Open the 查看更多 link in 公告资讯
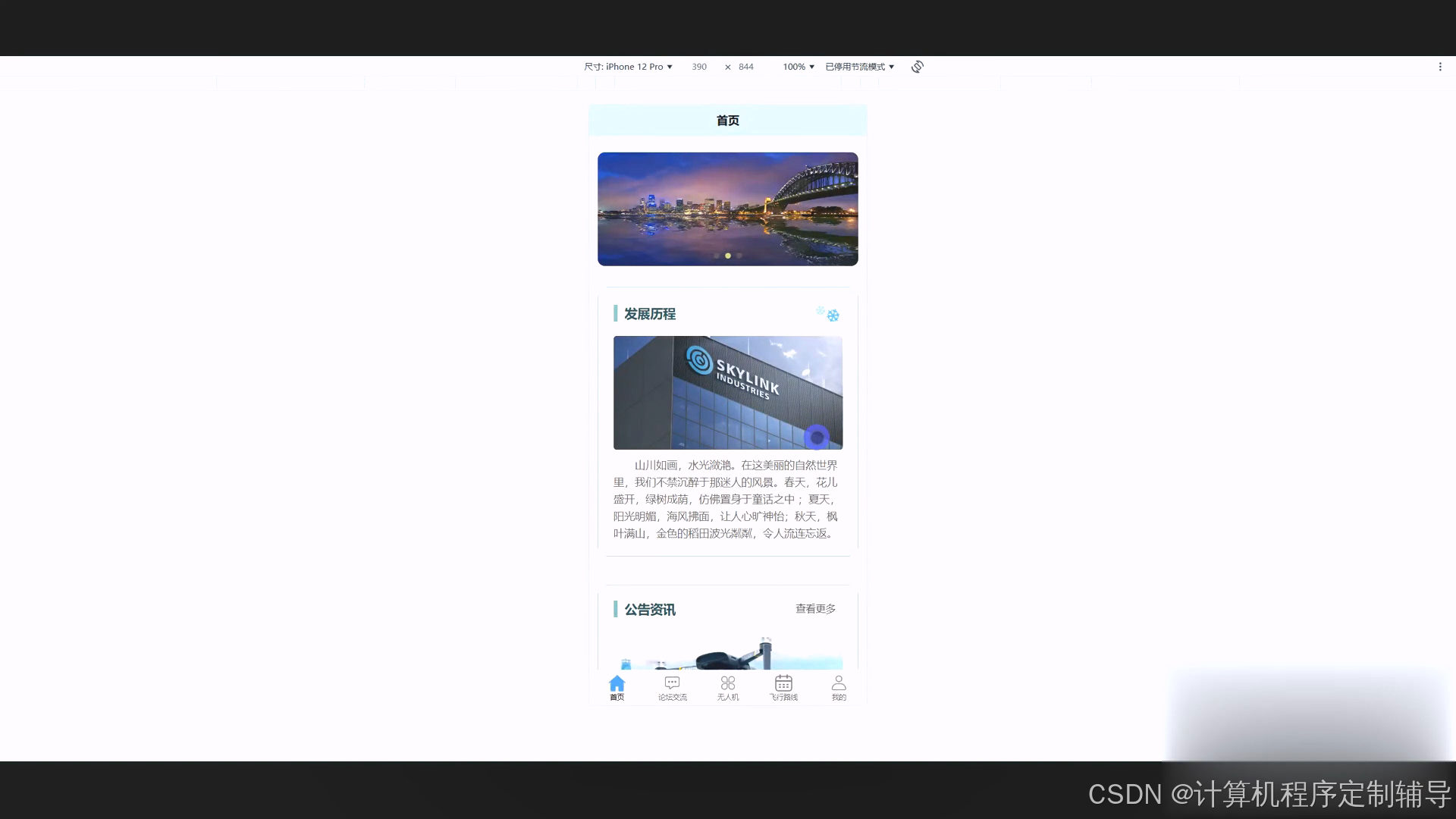1456x819 pixels. pyautogui.click(x=815, y=609)
